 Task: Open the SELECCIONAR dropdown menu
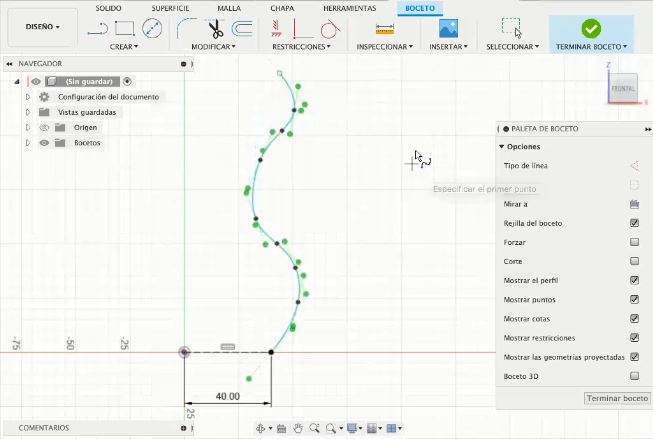coord(512,47)
